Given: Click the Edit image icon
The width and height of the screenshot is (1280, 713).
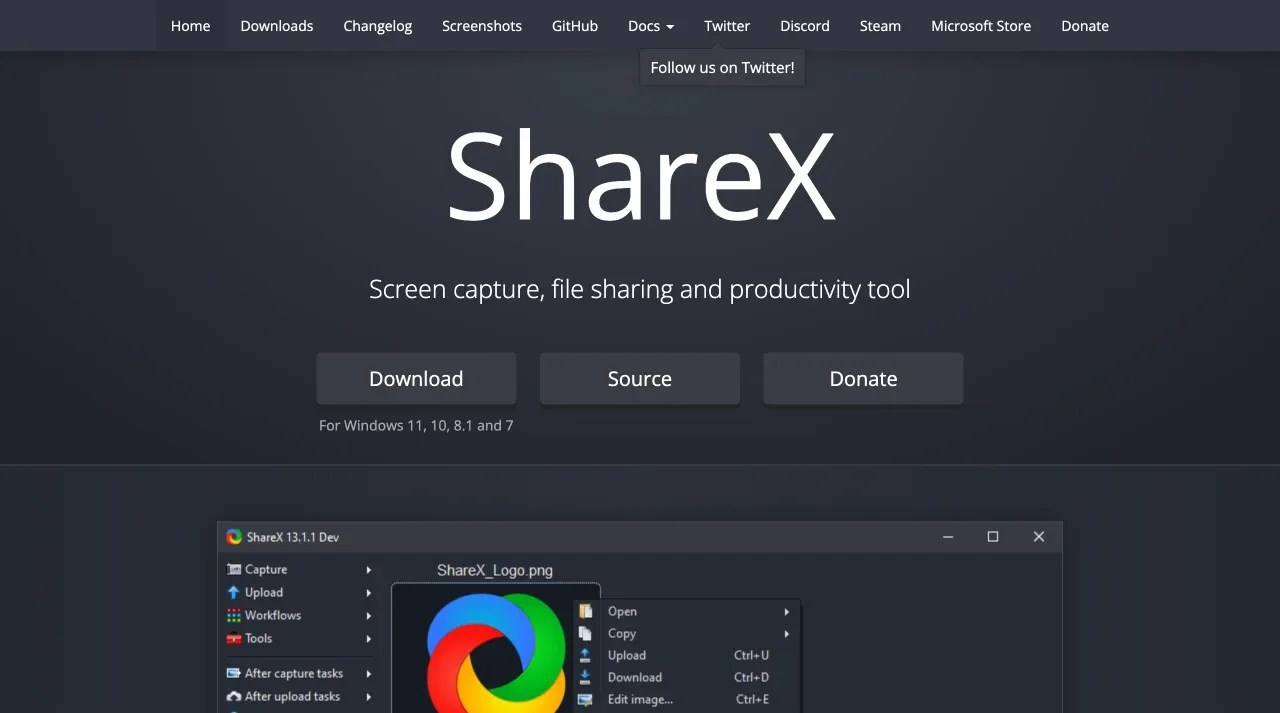Looking at the screenshot, I should (585, 699).
